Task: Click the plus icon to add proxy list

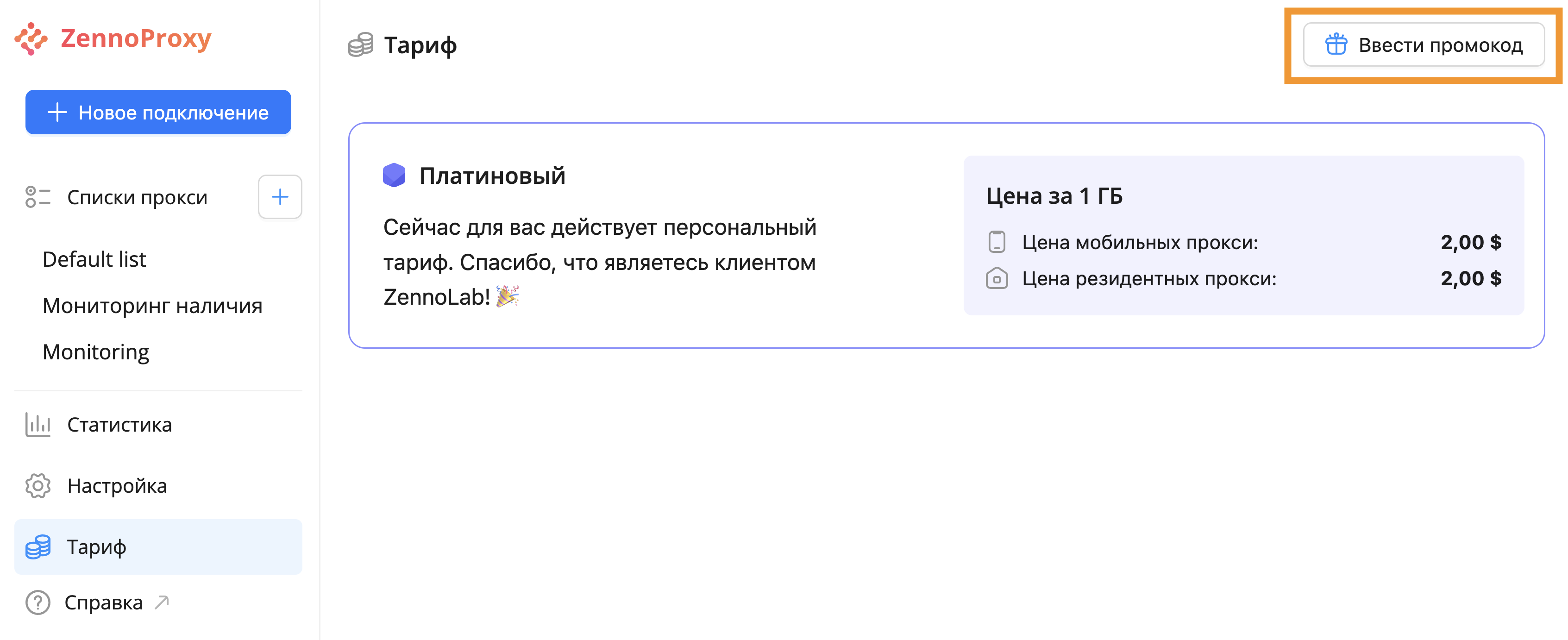Action: click(279, 197)
